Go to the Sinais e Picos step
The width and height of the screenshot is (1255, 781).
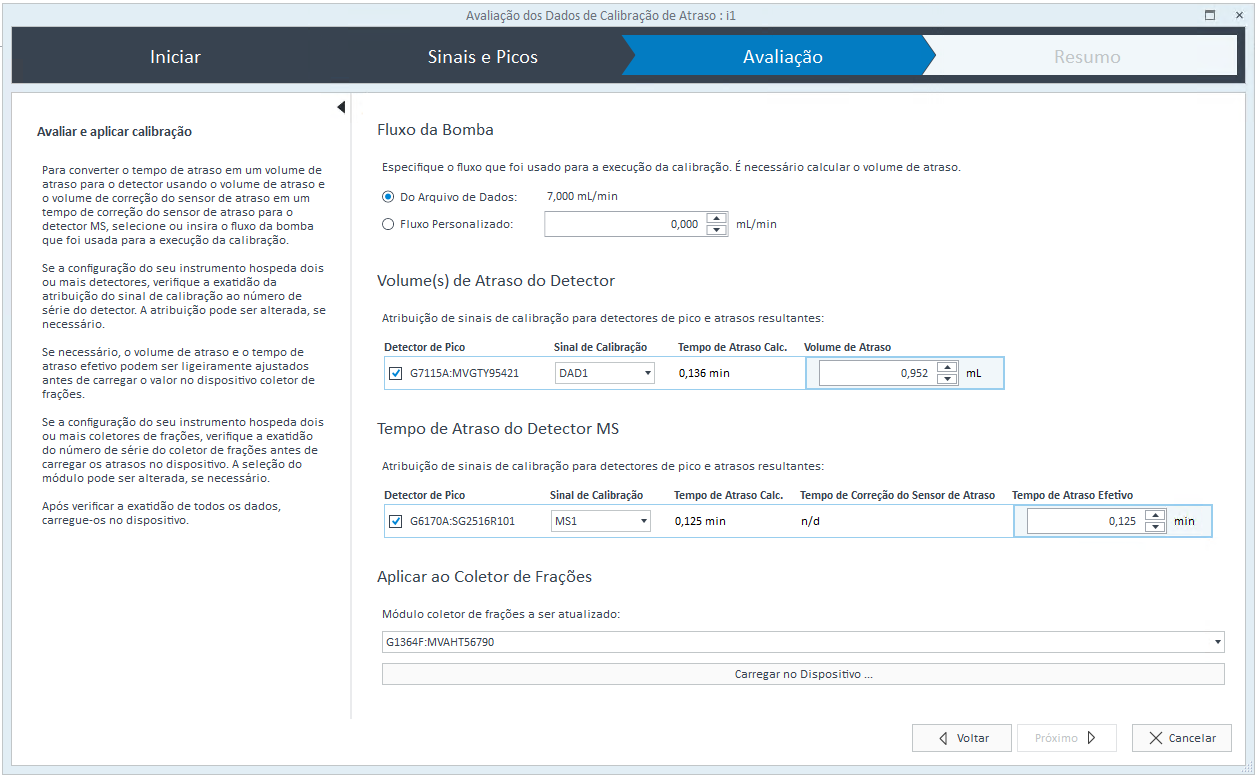click(x=483, y=57)
